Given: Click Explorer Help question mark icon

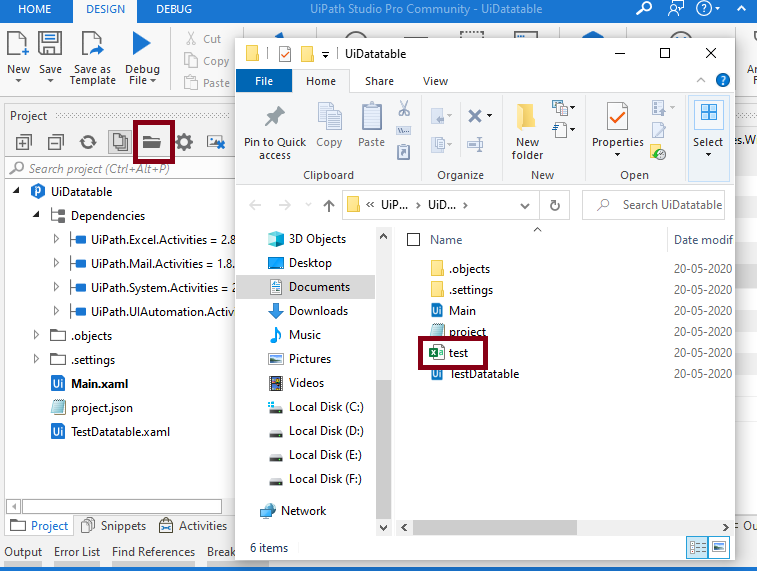Looking at the screenshot, I should (722, 80).
